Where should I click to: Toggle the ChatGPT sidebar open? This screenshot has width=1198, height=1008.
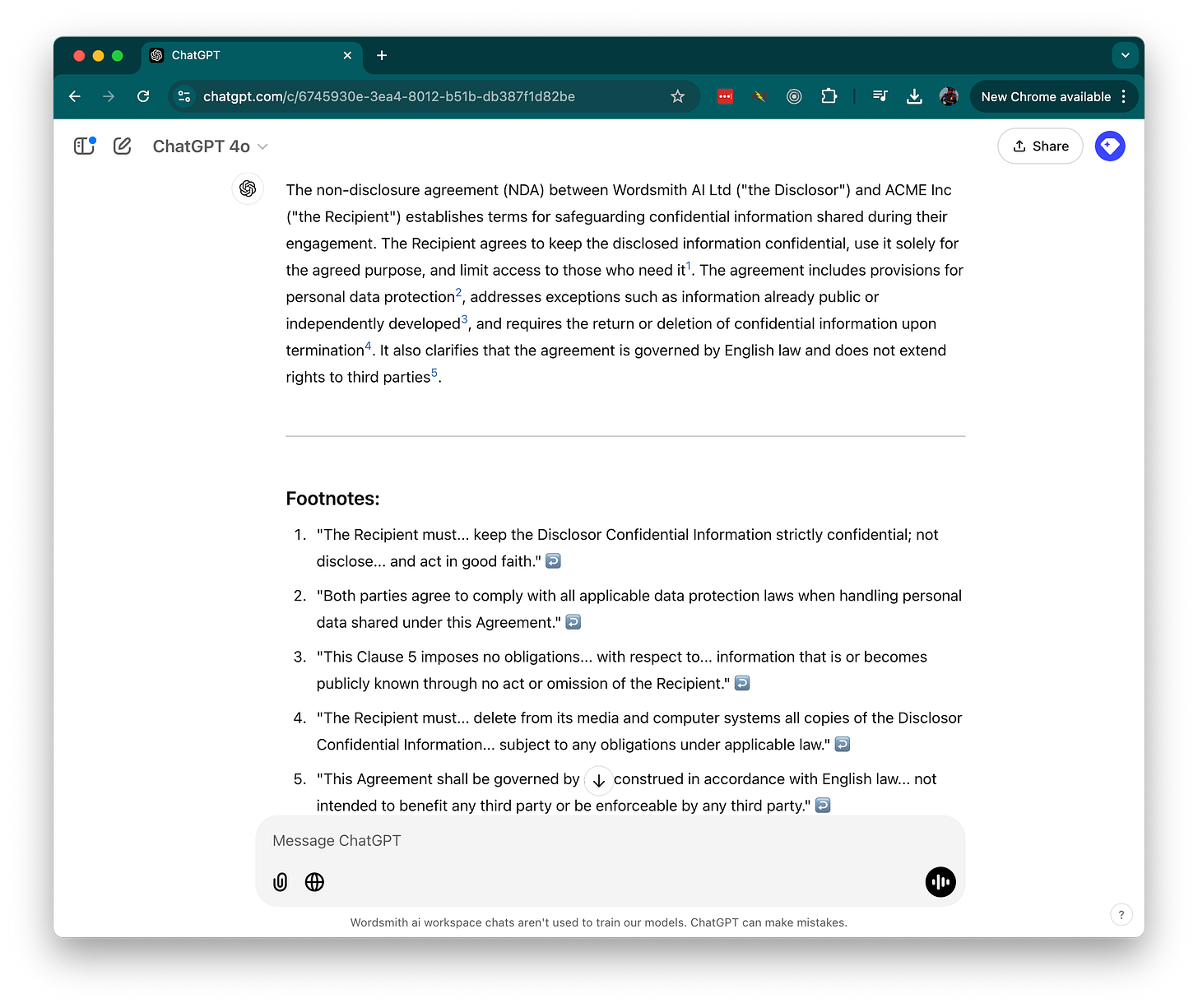tap(83, 146)
